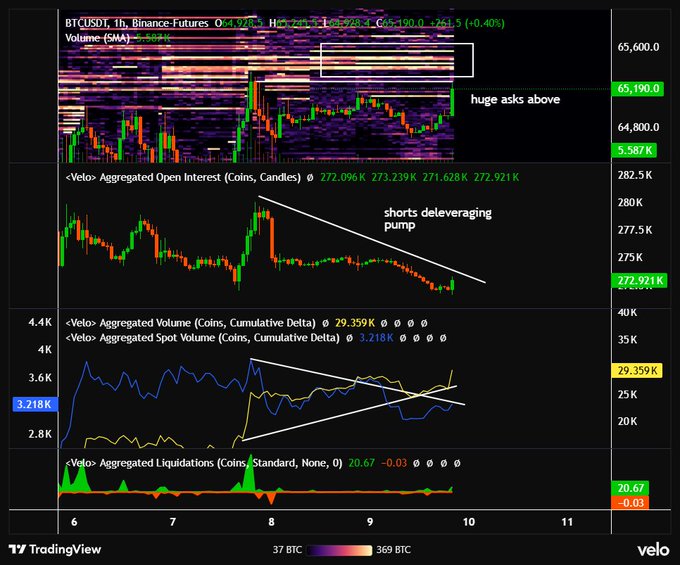Click the TradingView logo
680x565 pixels.
[55, 549]
